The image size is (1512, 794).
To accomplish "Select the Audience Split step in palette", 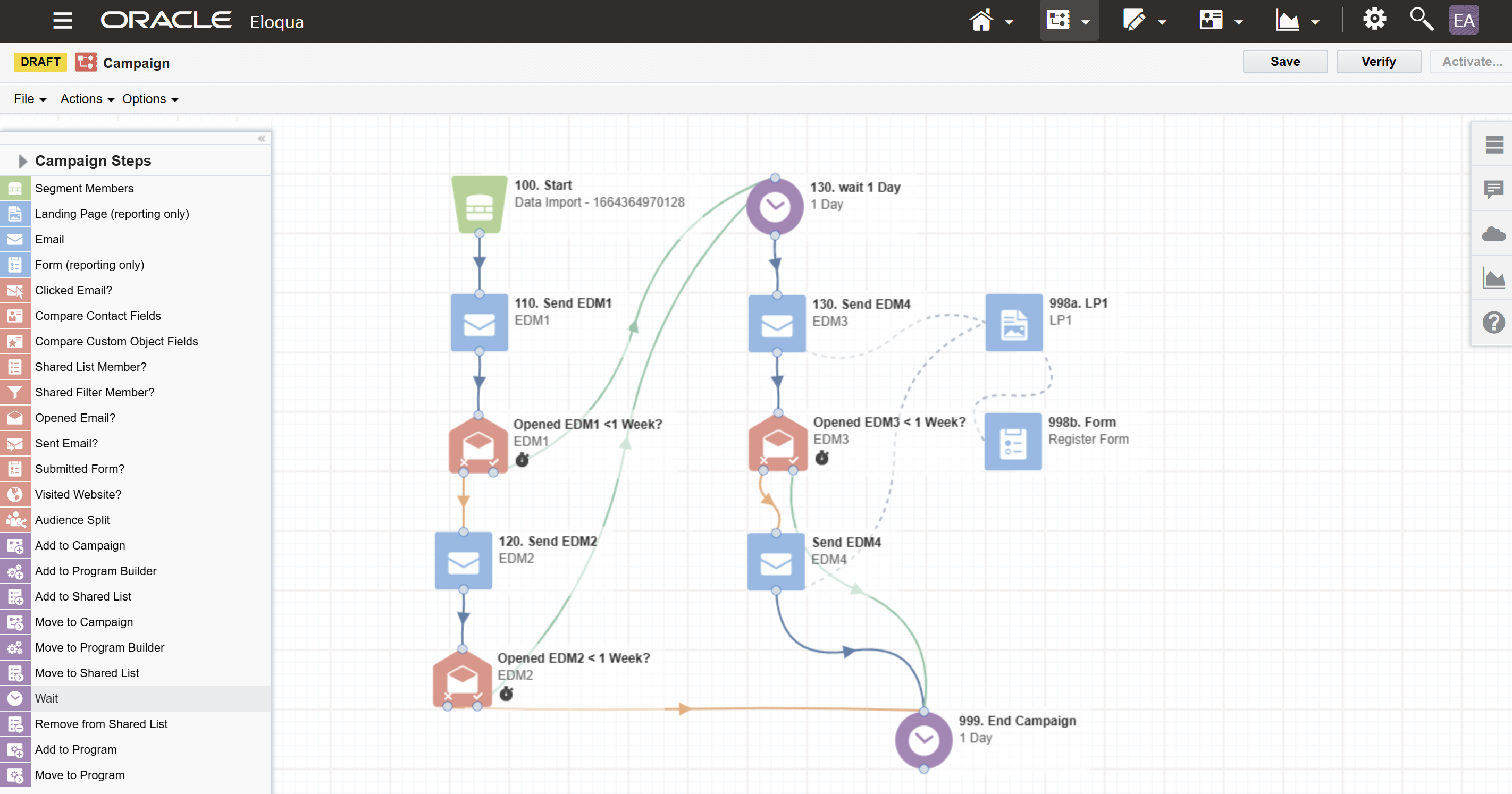I will coord(72,520).
